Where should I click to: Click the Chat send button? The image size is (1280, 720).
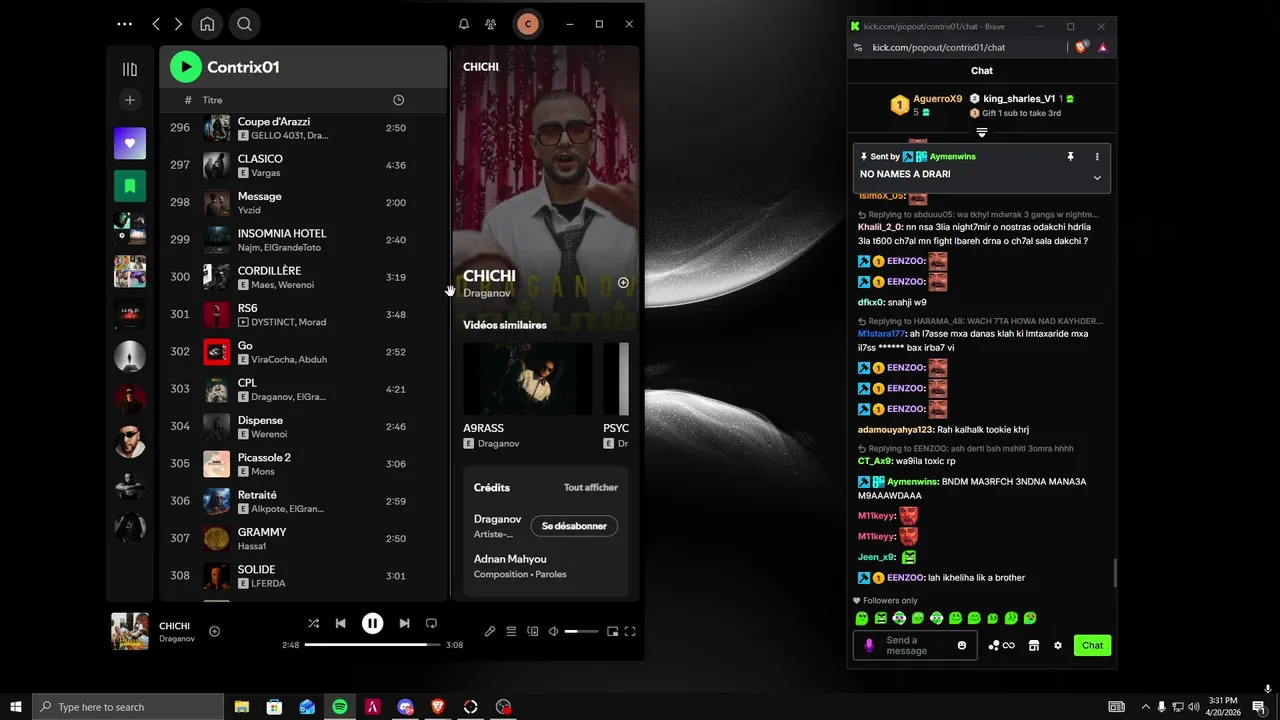pyautogui.click(x=1092, y=645)
